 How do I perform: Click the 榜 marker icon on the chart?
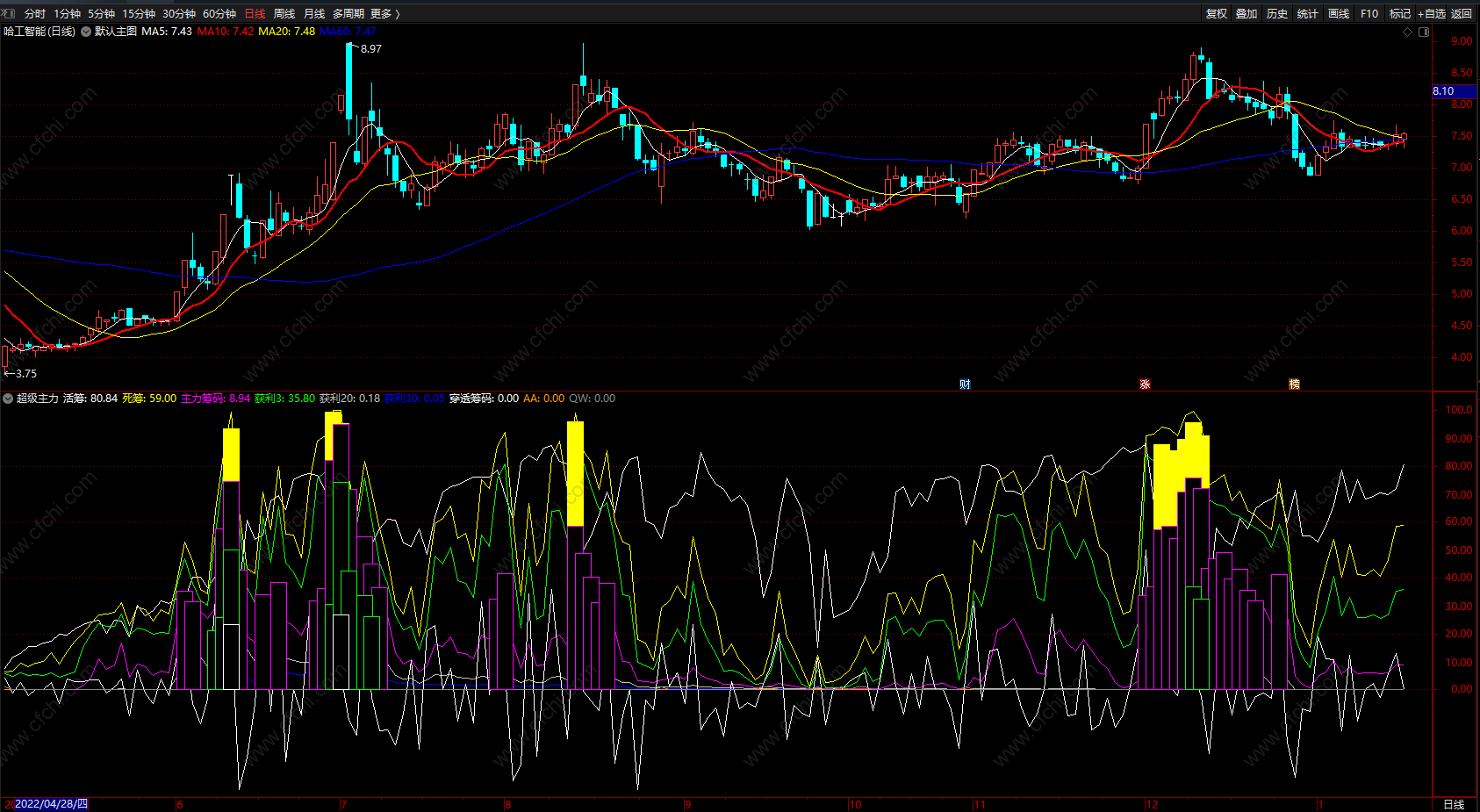click(1294, 384)
